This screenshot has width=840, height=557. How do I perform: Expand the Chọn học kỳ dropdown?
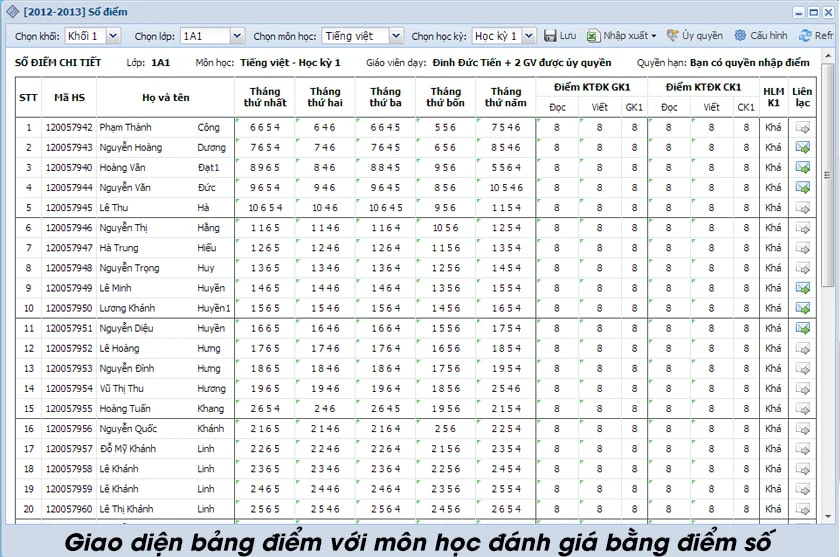(528, 36)
